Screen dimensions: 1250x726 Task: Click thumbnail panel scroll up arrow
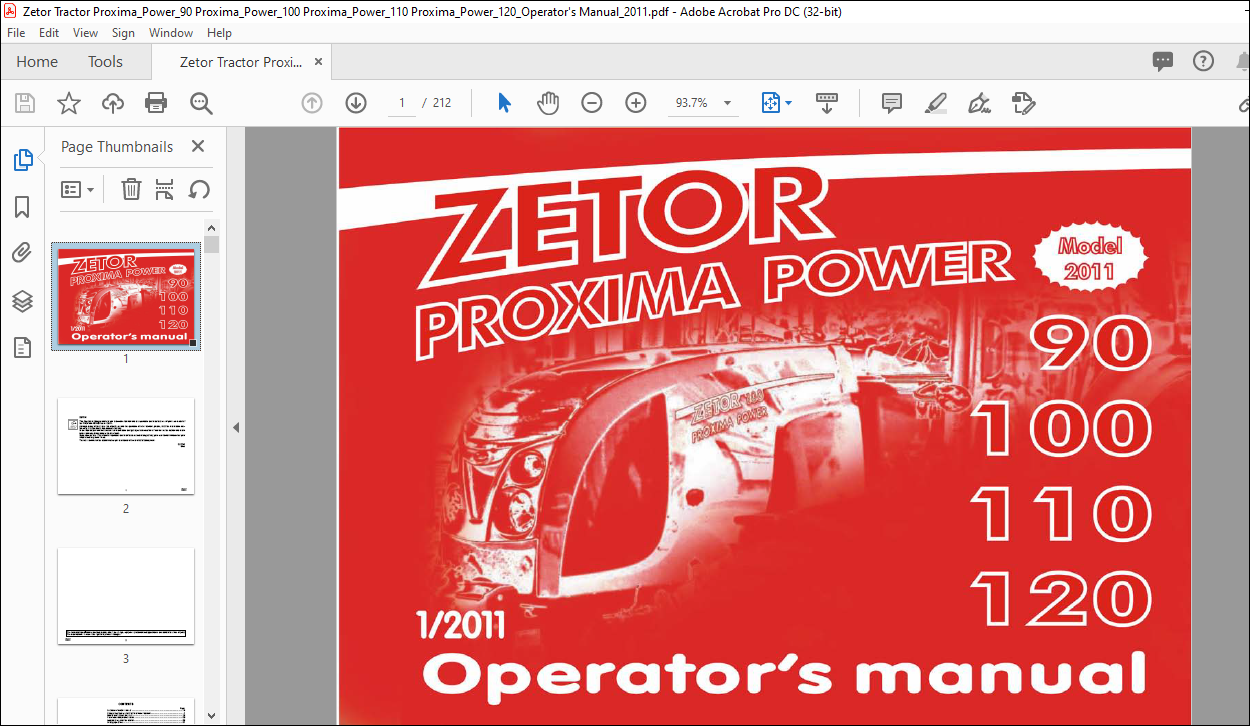(x=212, y=227)
